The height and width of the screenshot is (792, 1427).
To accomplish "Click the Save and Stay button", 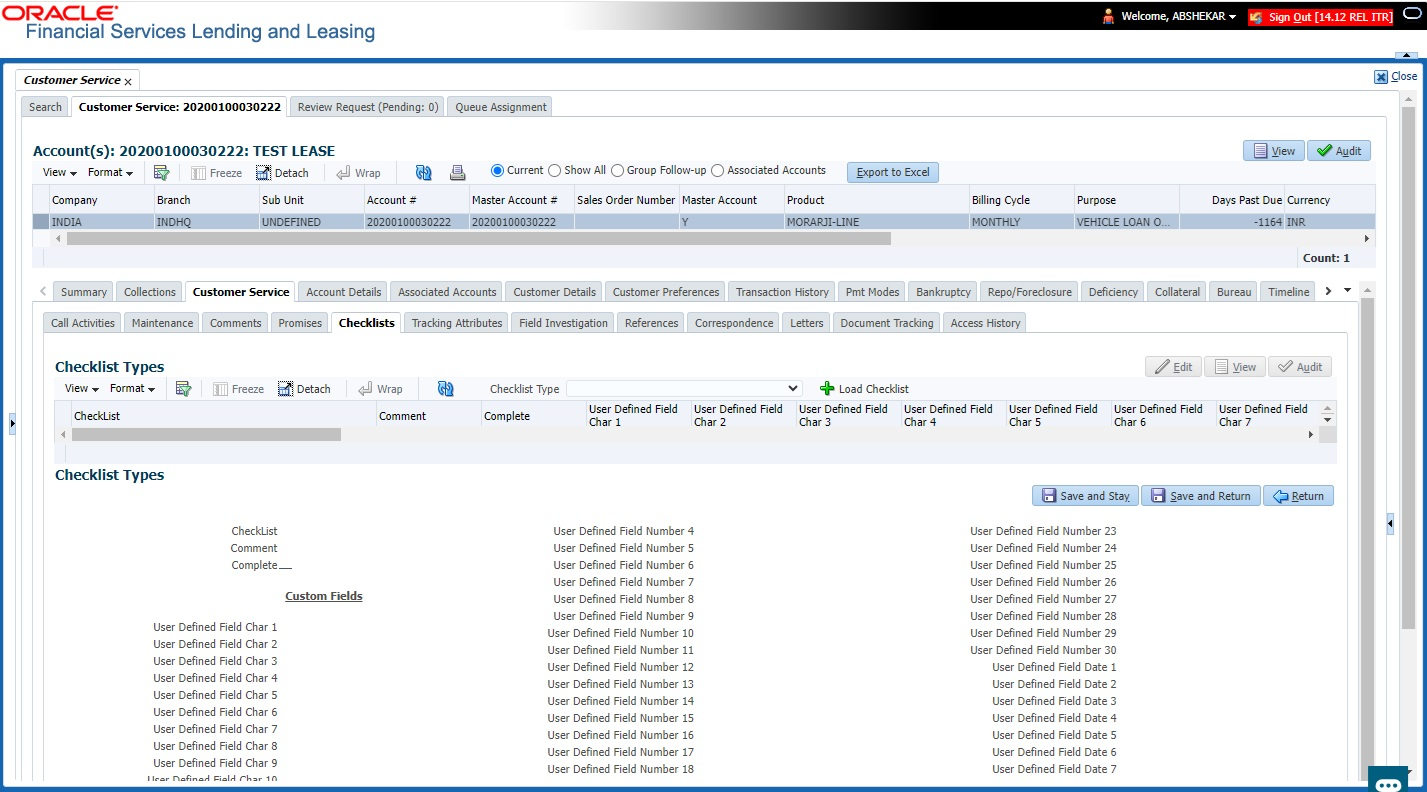I will point(1085,496).
